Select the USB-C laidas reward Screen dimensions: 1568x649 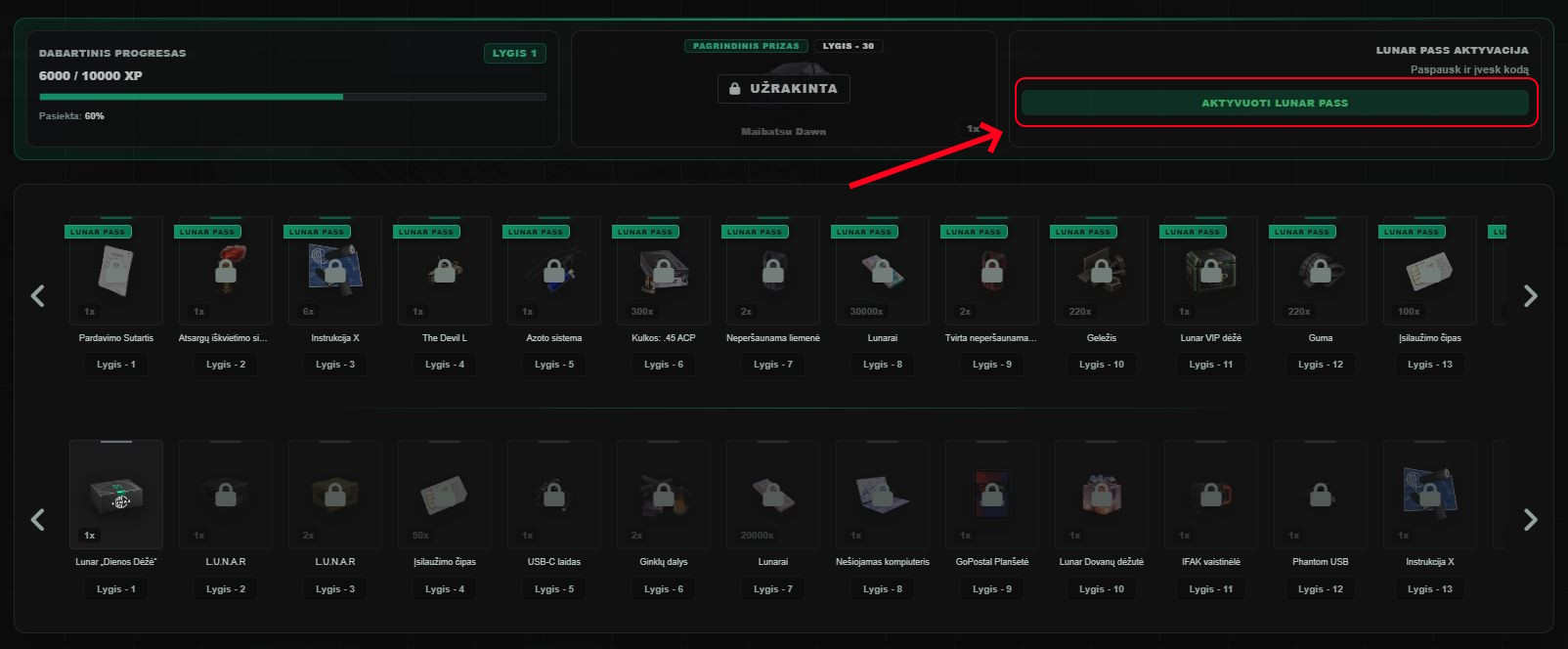[554, 495]
